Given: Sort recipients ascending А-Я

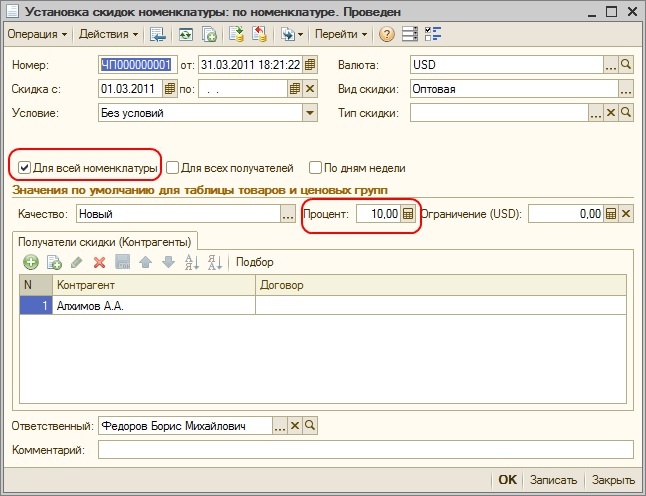Looking at the screenshot, I should [x=192, y=262].
